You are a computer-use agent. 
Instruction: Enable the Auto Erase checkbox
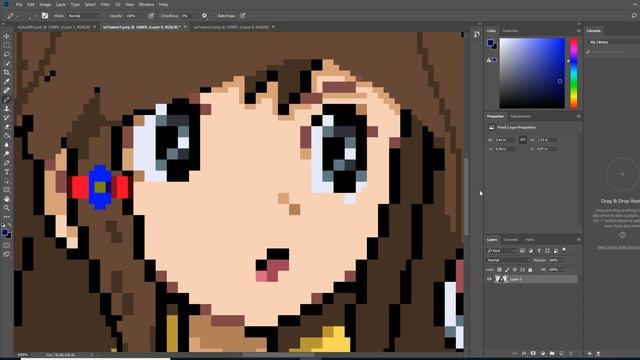pyautogui.click(x=214, y=16)
